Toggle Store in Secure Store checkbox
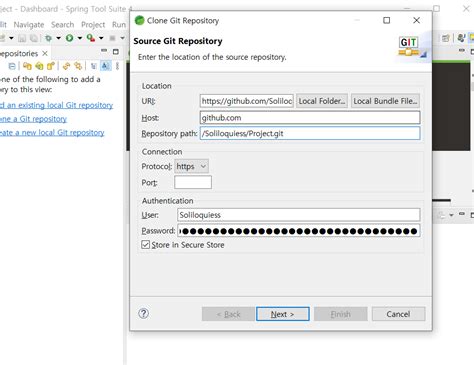The width and height of the screenshot is (474, 365). pyautogui.click(x=145, y=245)
